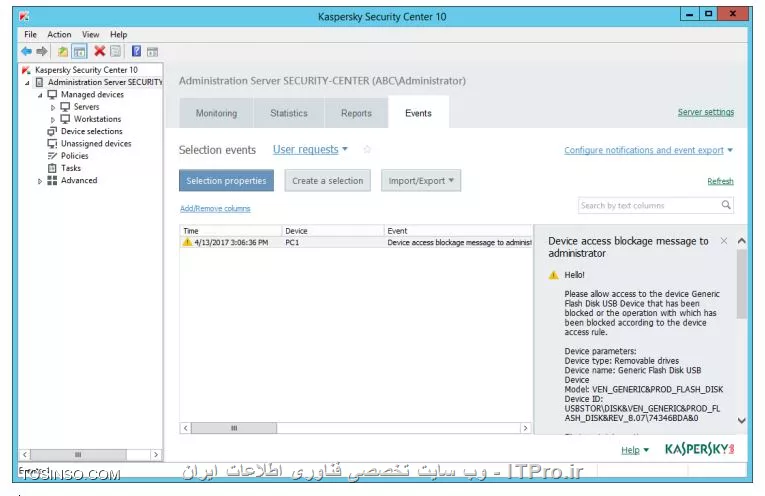Open the File menu

coord(30,34)
